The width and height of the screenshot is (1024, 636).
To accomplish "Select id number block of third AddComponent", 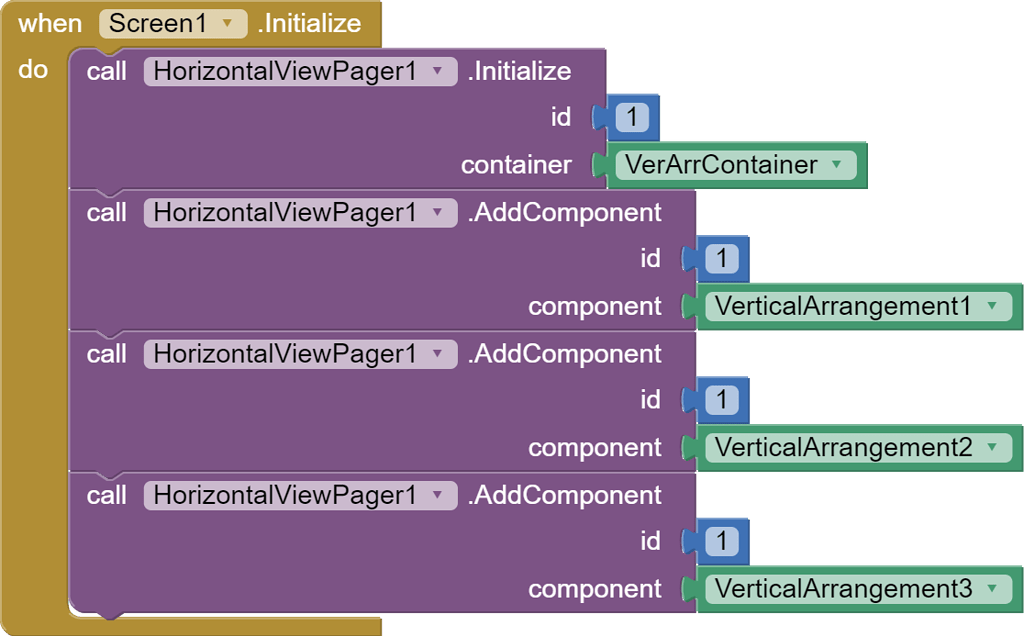I will pos(722,541).
